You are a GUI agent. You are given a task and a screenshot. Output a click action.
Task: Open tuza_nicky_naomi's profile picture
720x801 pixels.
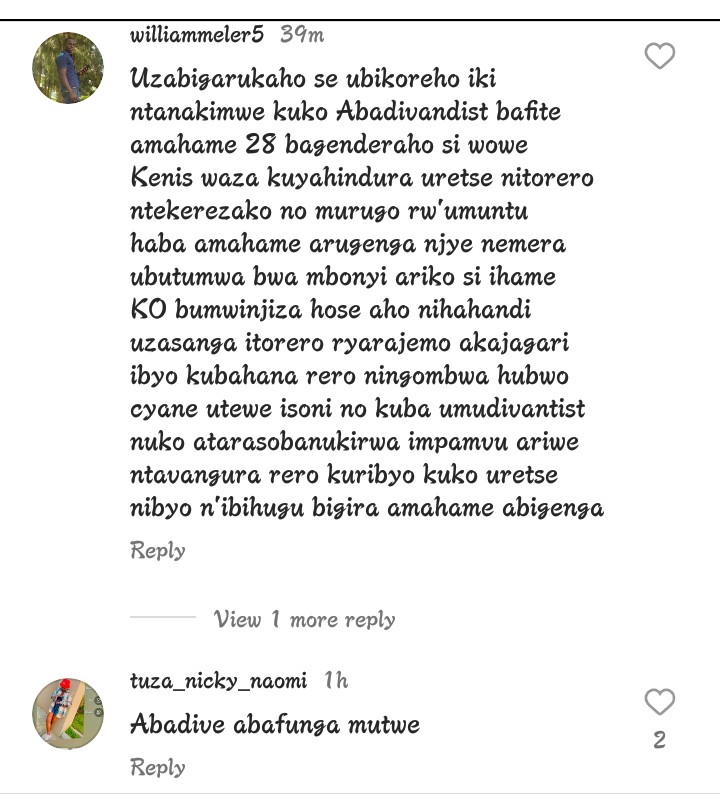click(68, 714)
